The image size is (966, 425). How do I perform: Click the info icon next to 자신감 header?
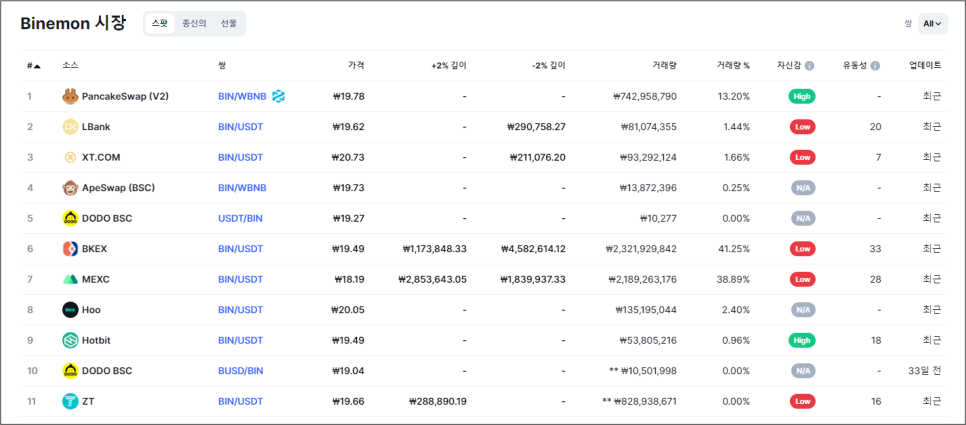click(x=809, y=66)
